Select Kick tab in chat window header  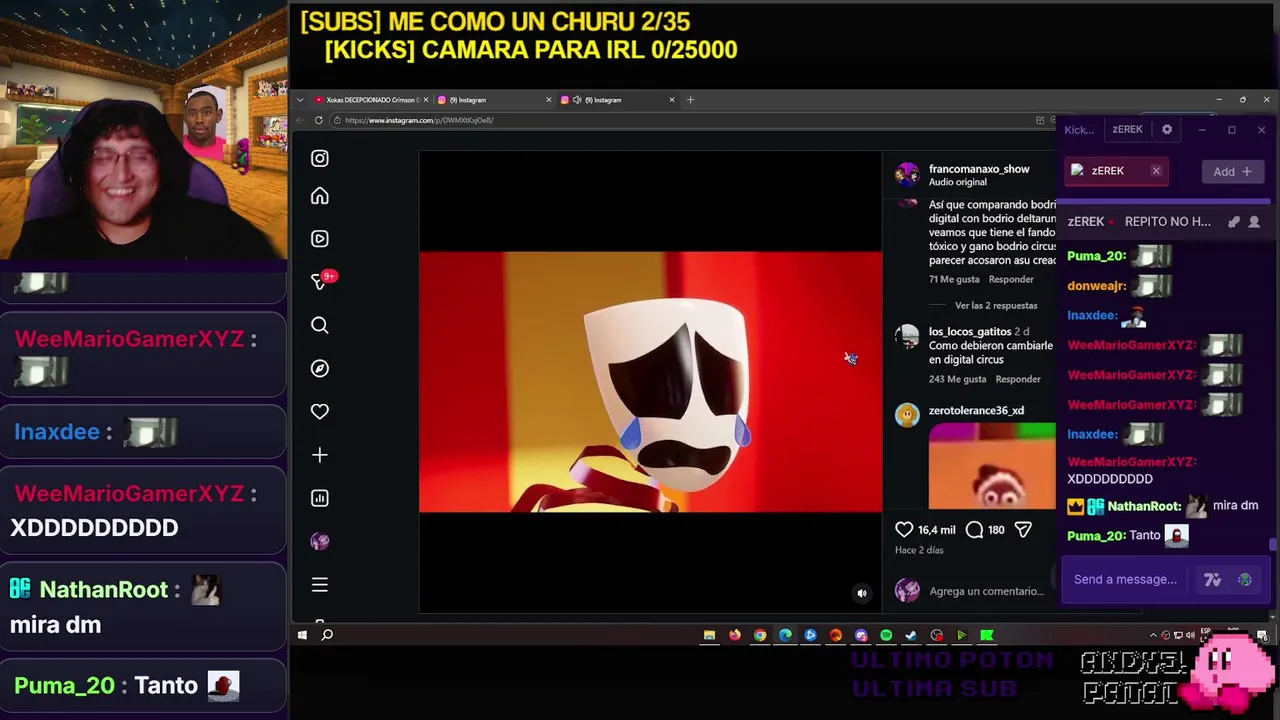[x=1079, y=129]
